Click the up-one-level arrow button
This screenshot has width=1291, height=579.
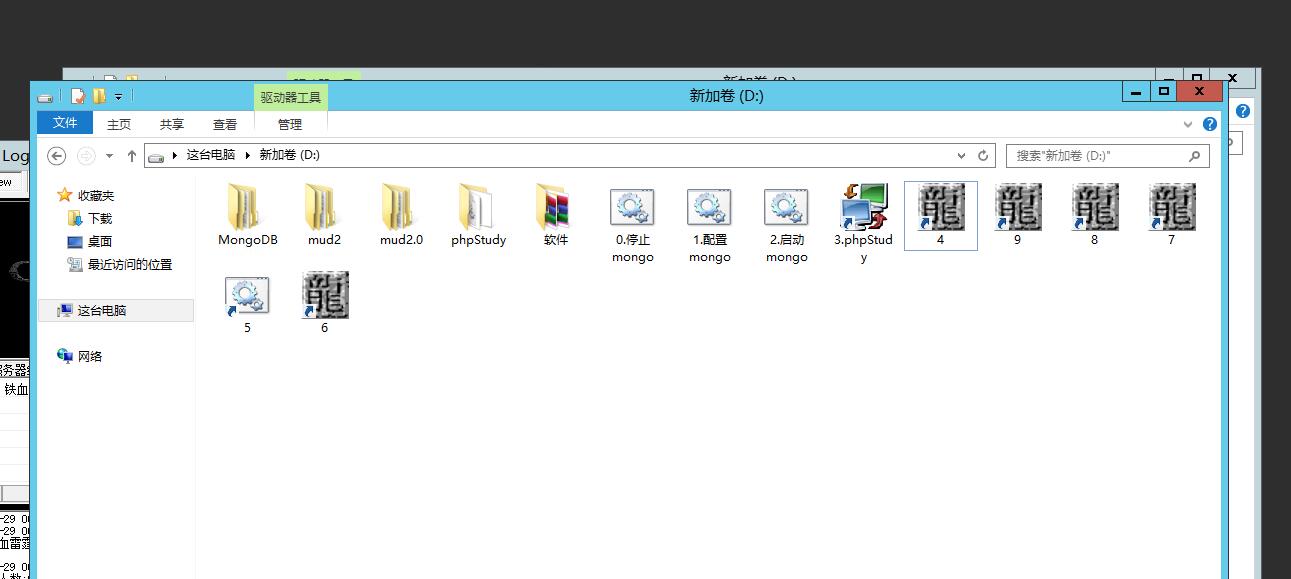point(131,156)
